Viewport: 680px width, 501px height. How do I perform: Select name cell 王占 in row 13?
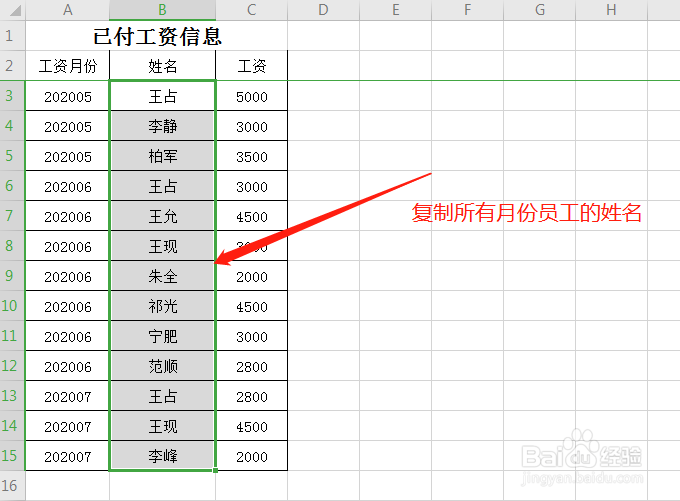click(162, 396)
